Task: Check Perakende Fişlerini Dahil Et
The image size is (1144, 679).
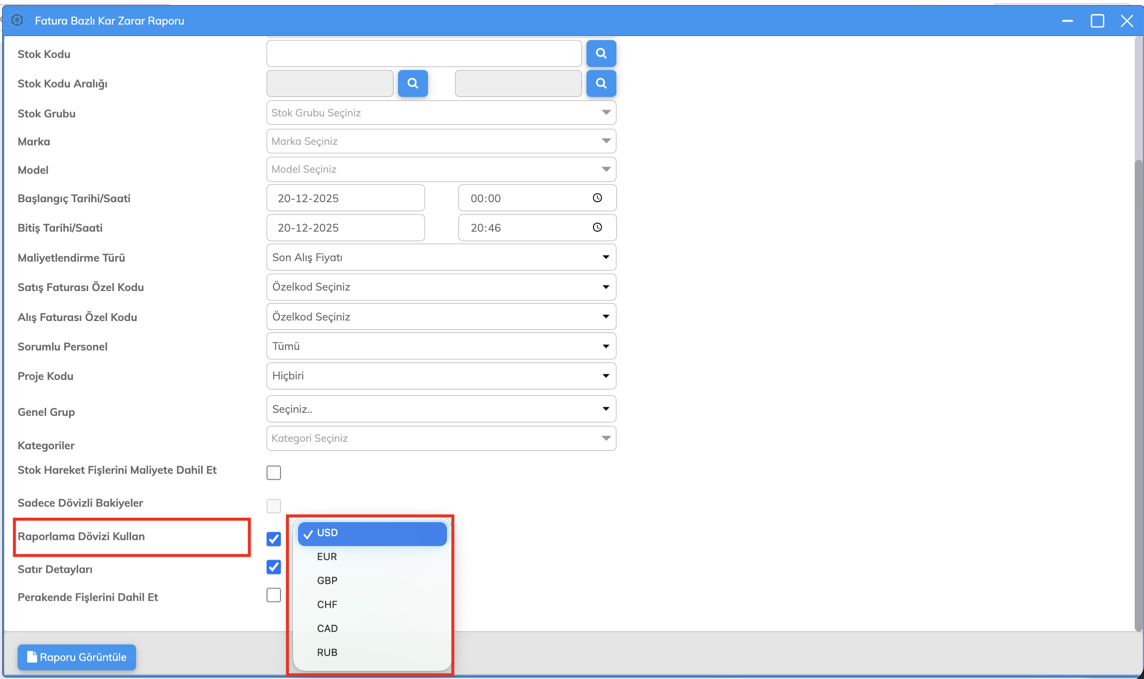Action: [x=274, y=595]
